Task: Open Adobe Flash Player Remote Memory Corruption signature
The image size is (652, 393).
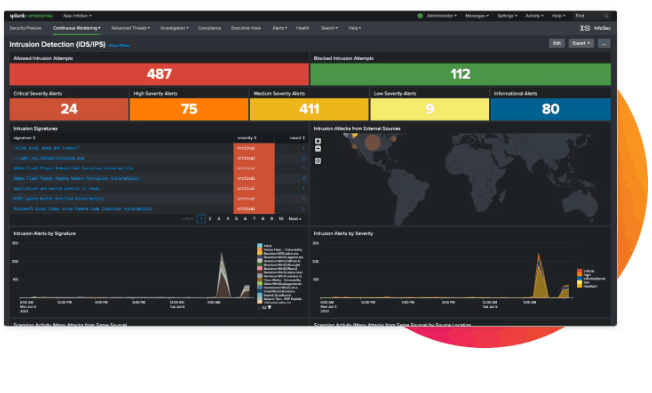Action: 76,178
